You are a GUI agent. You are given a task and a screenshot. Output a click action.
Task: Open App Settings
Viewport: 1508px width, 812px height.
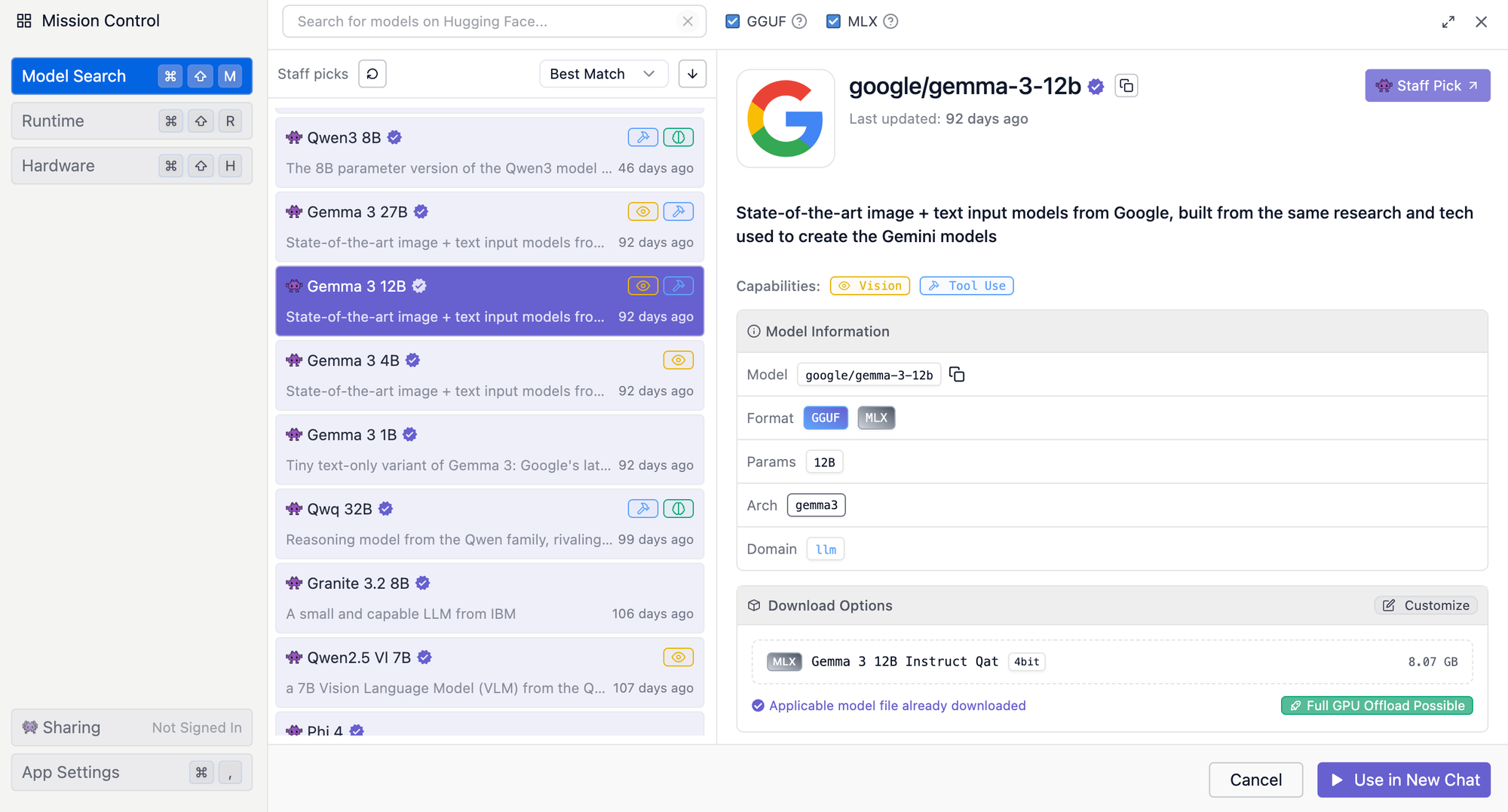(x=132, y=772)
